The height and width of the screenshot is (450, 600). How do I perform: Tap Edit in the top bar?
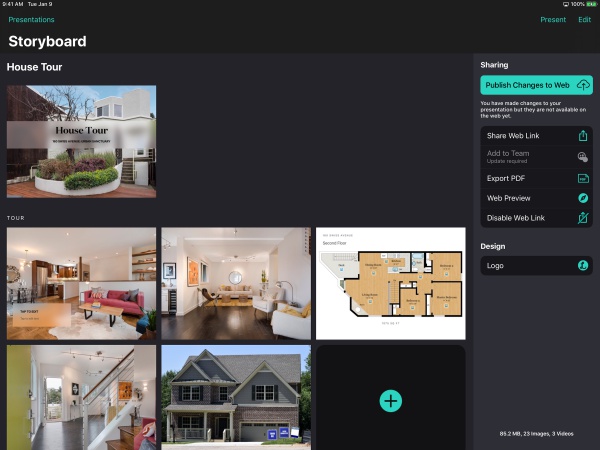pyautogui.click(x=584, y=20)
